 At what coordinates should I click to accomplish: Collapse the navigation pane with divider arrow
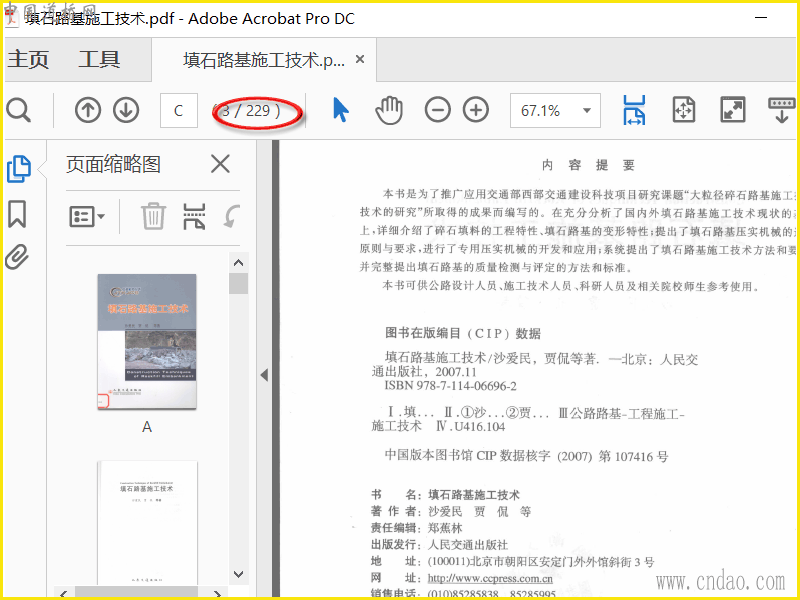click(x=264, y=375)
